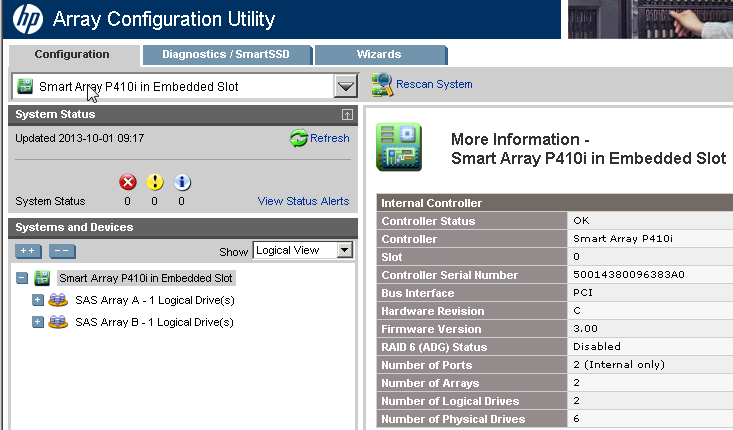The width and height of the screenshot is (733, 430).
Task: Collapse the Smart Array P410i tree node
Action: [22, 278]
